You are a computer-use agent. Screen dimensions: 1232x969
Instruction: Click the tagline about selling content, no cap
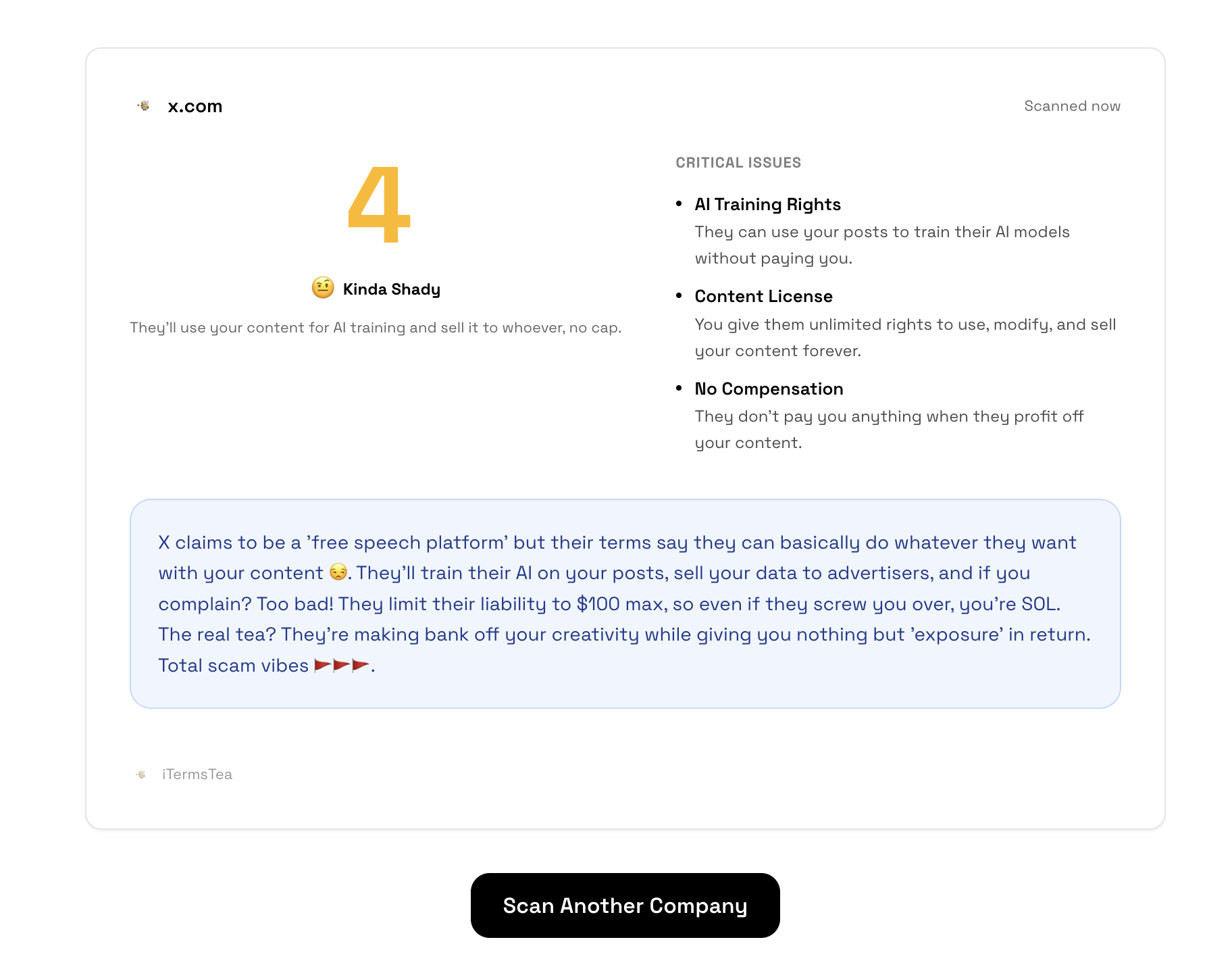[376, 328]
